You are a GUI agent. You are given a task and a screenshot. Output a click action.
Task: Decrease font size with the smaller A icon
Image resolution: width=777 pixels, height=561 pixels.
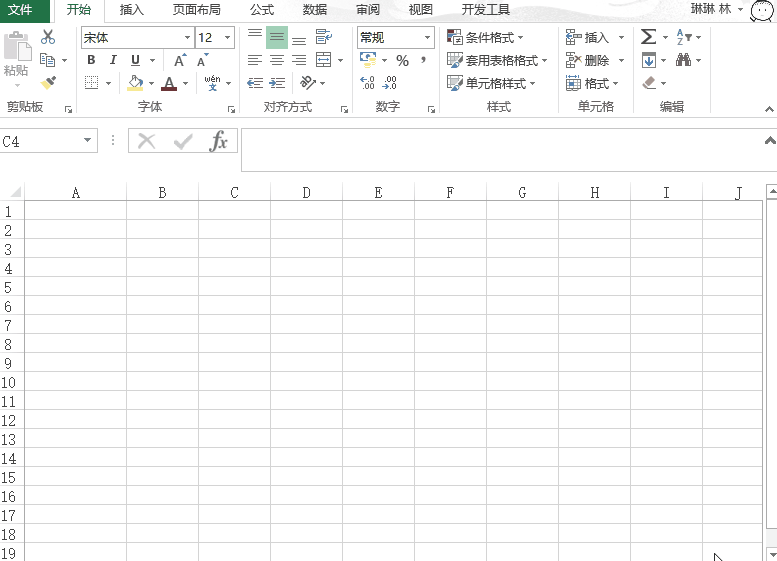(x=203, y=60)
